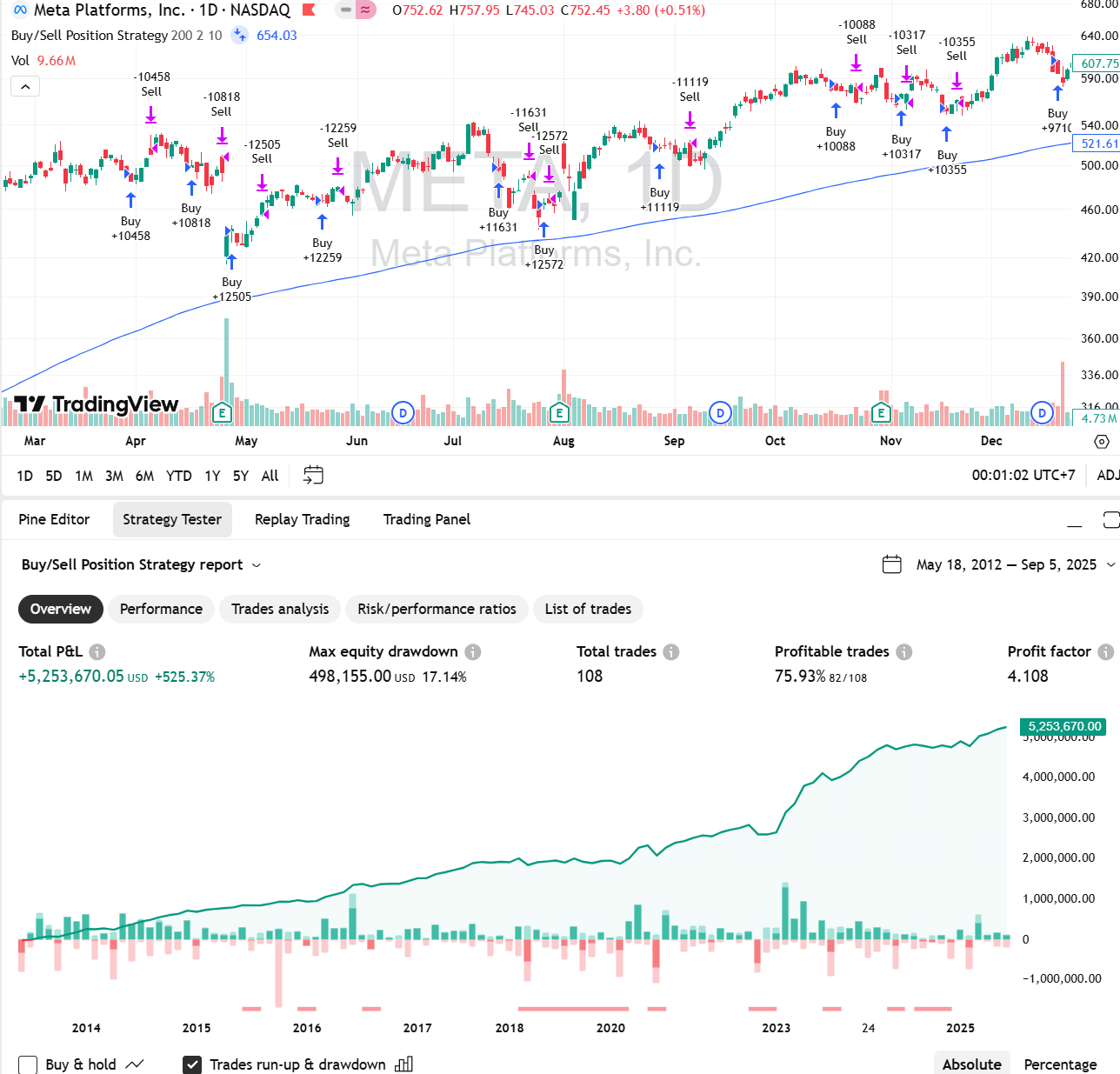This screenshot has width=1120, height=1074.
Task: Set time range to 1Y
Action: (x=212, y=476)
